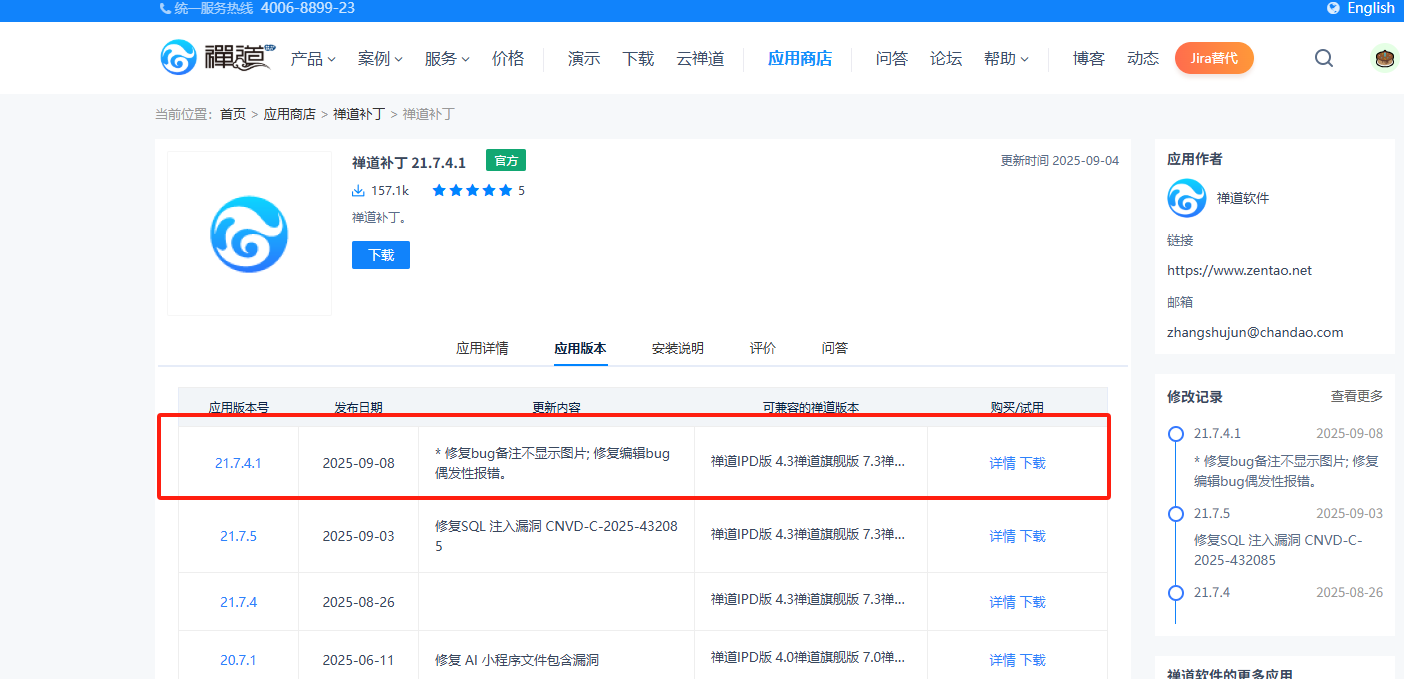This screenshot has height=679, width=1404.
Task: Click the 禅道软件 author avatar icon
Action: 1187,198
